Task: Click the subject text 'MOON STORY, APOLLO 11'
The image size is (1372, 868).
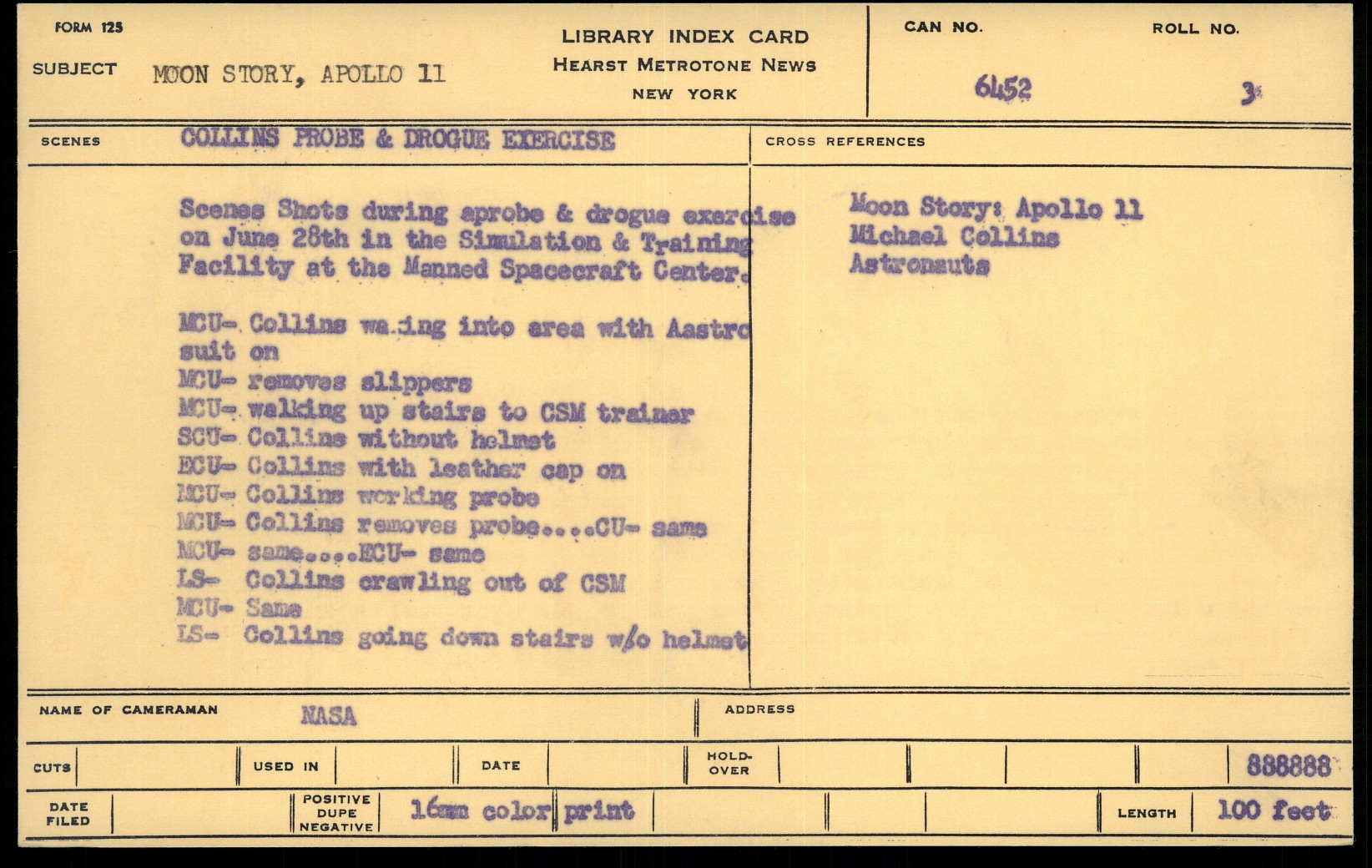Action: pos(299,74)
